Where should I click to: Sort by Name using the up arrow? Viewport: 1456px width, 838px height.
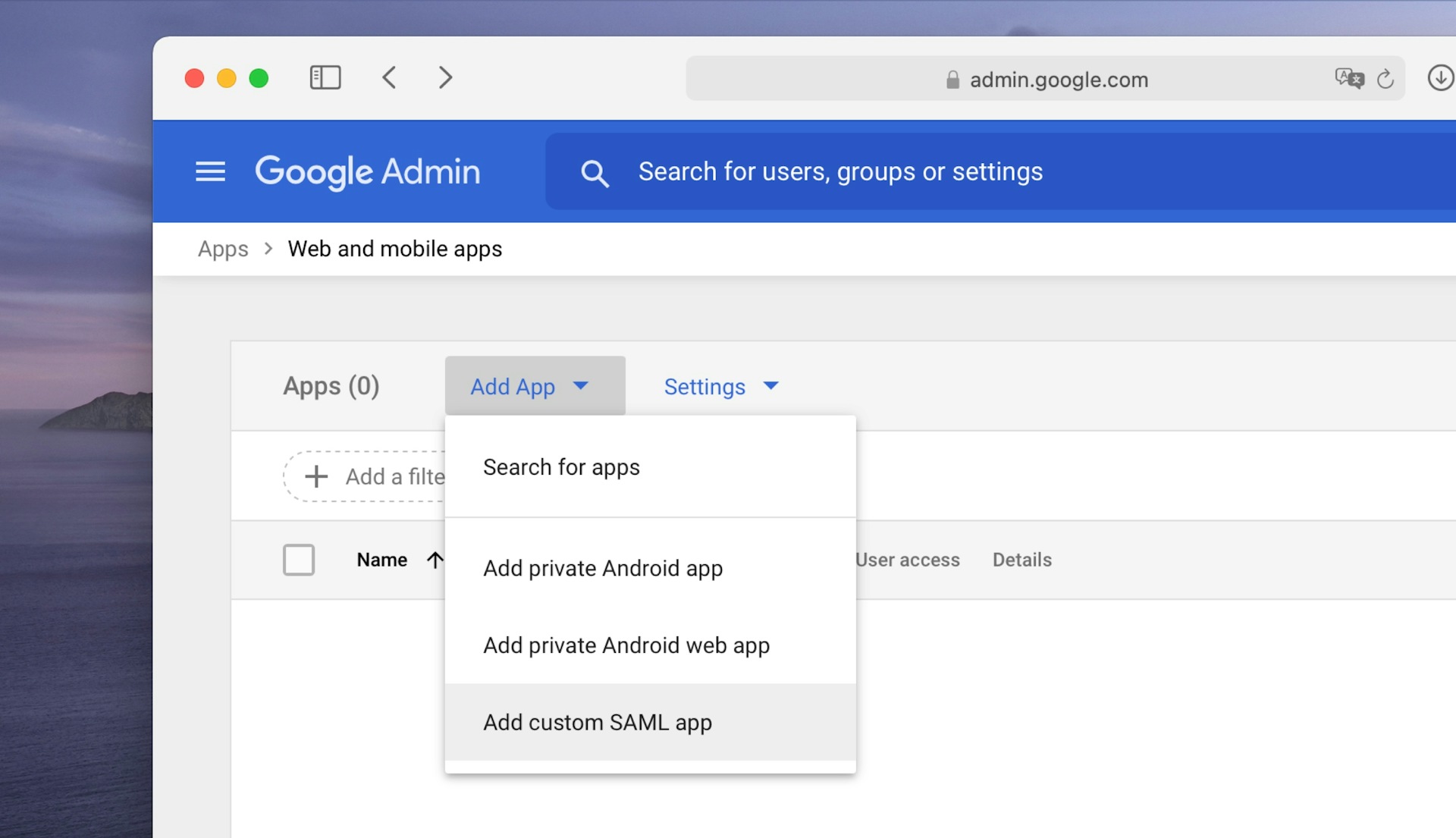click(x=435, y=560)
